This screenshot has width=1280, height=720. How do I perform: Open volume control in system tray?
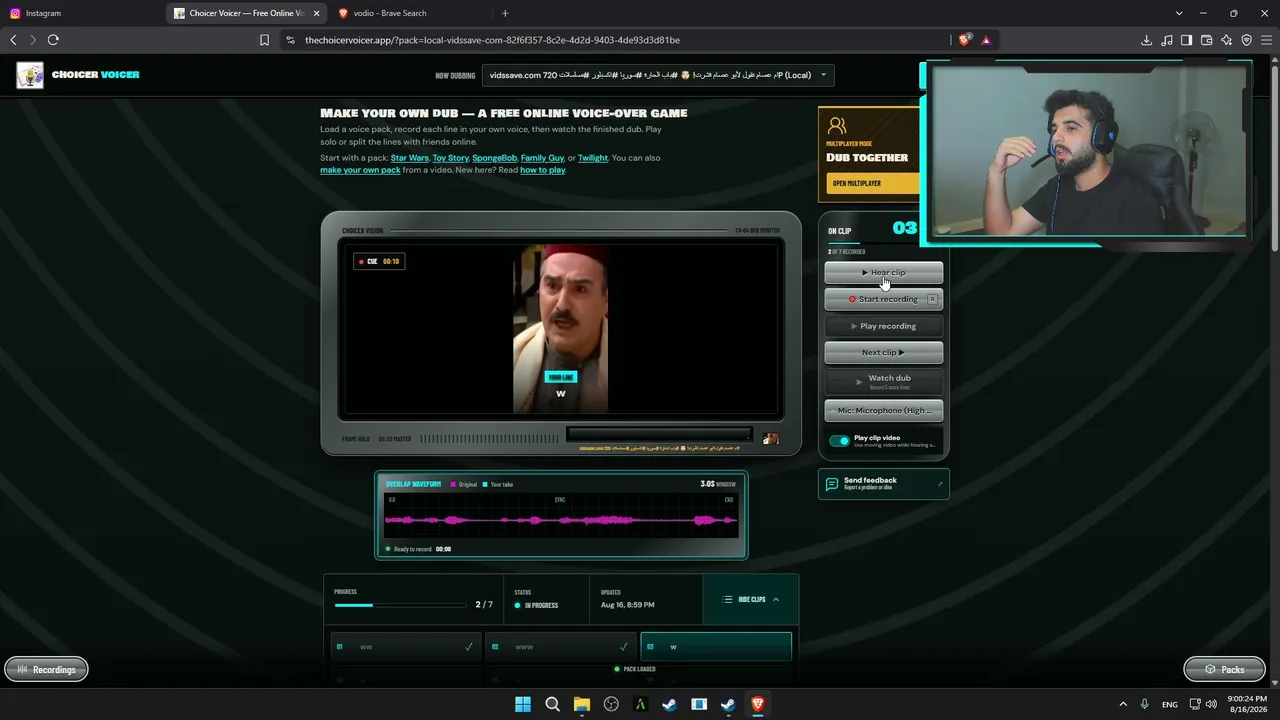[x=1211, y=704]
